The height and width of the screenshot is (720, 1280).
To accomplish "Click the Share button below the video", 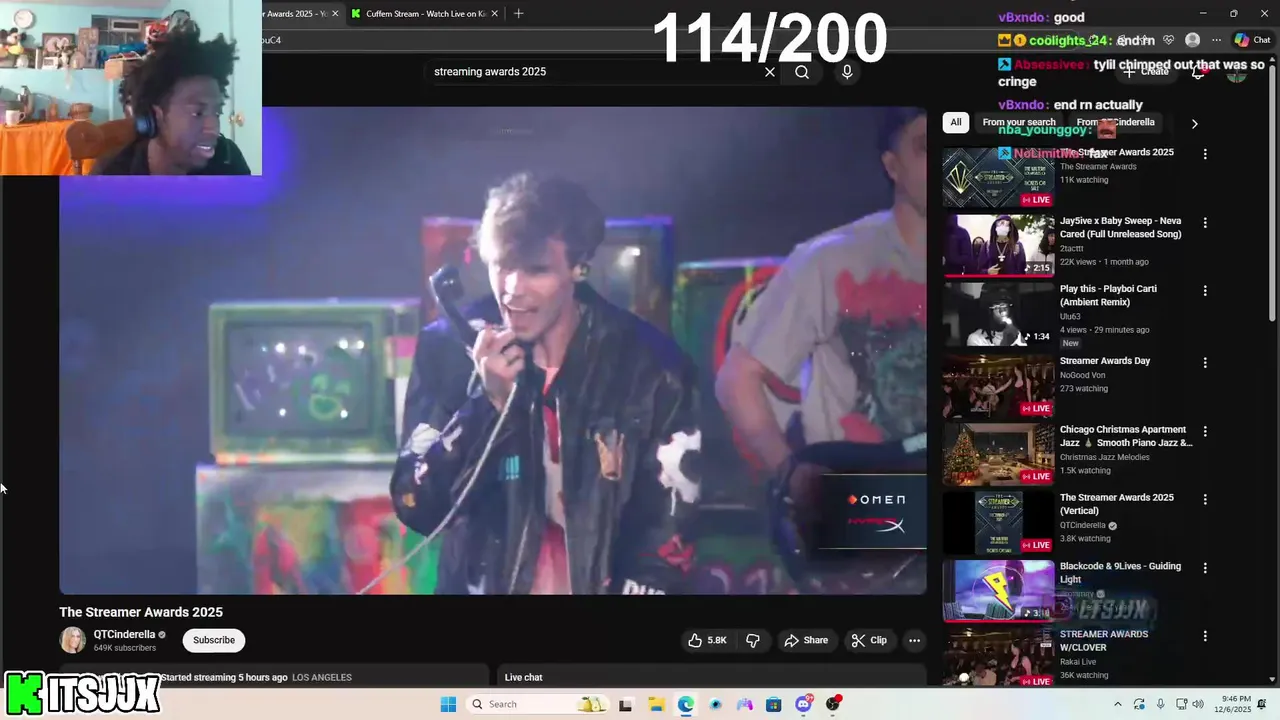I will (x=806, y=640).
